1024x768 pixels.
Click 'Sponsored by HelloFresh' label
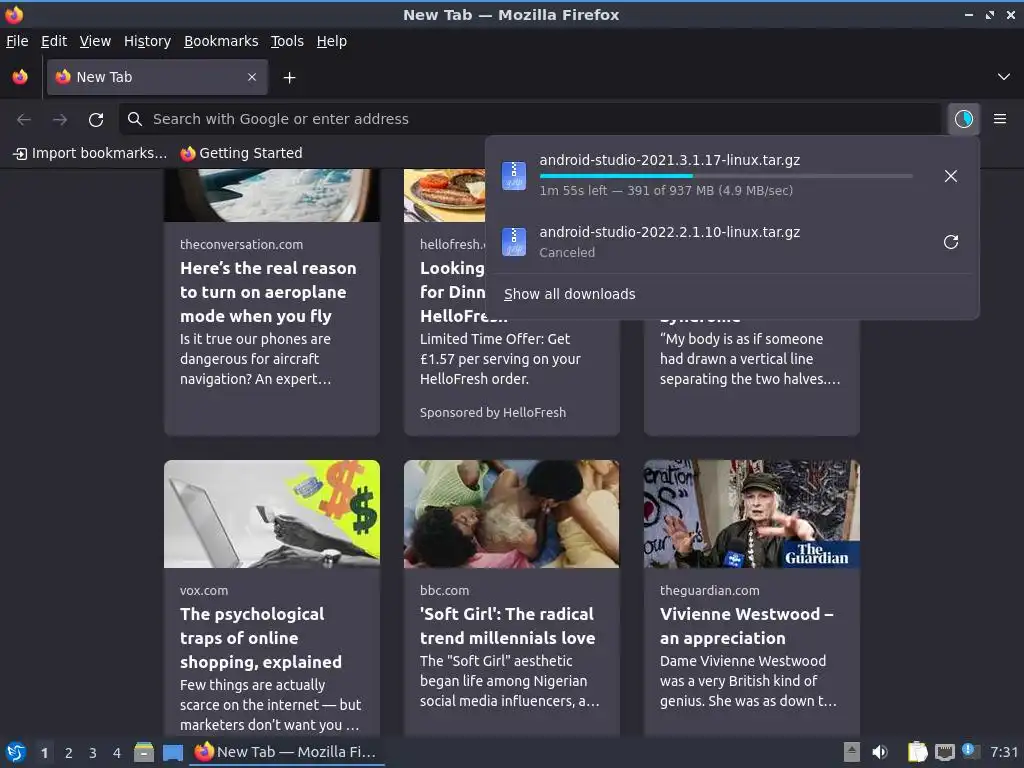coord(493,413)
